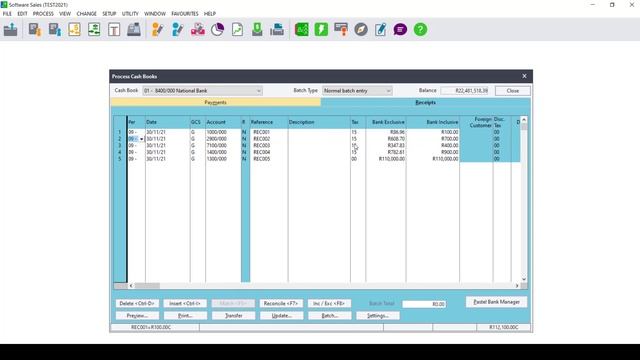
Task: Click the Balance amount field
Action: point(464,91)
